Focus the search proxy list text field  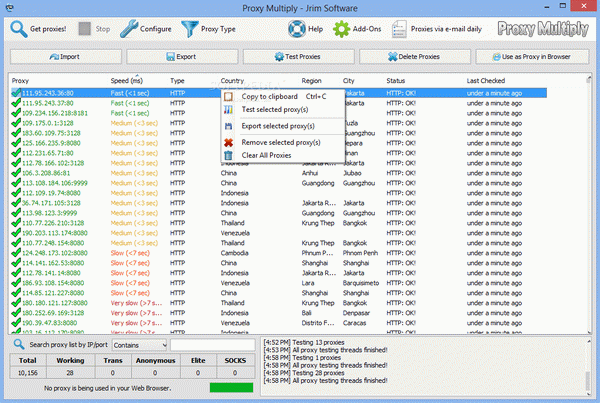tap(213, 345)
